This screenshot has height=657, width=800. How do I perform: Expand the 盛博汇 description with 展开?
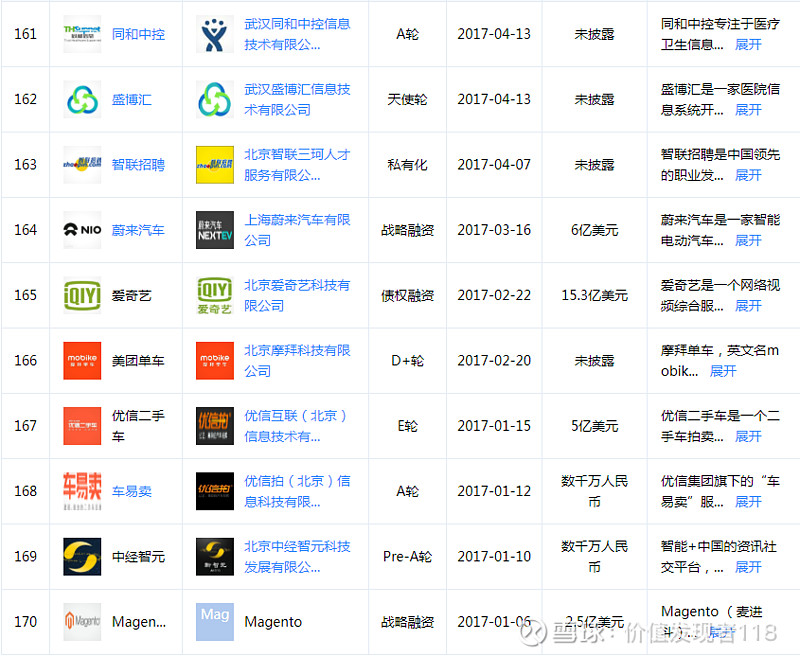[748, 110]
